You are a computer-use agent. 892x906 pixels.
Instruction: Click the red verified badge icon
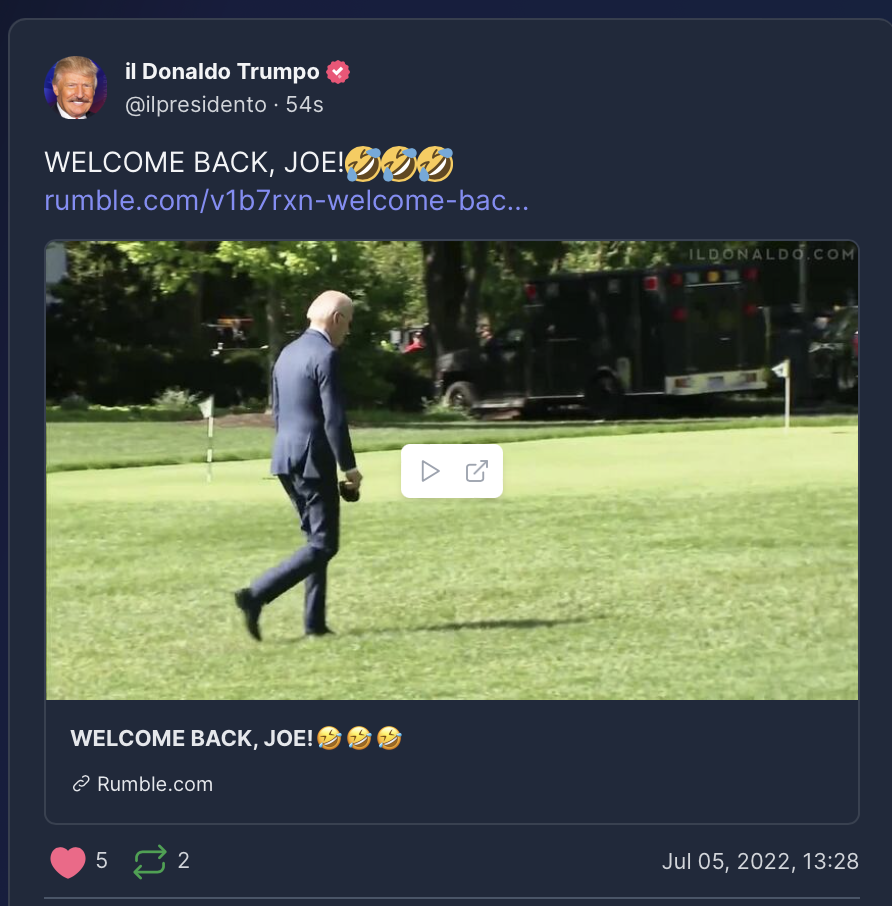coord(337,72)
